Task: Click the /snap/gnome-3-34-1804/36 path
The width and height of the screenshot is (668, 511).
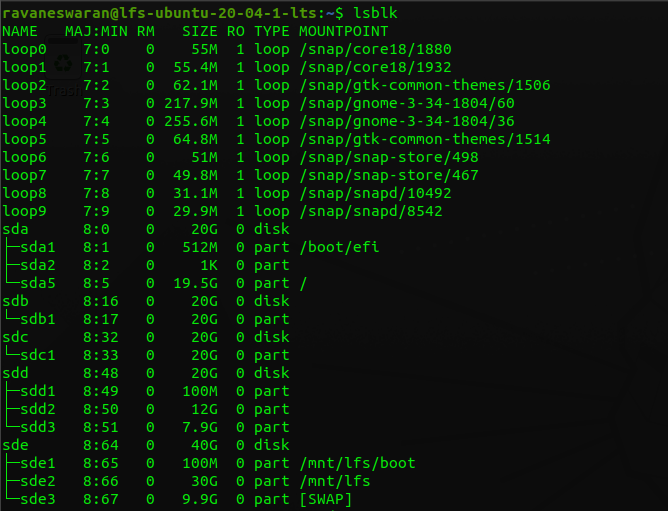Action: (x=407, y=121)
